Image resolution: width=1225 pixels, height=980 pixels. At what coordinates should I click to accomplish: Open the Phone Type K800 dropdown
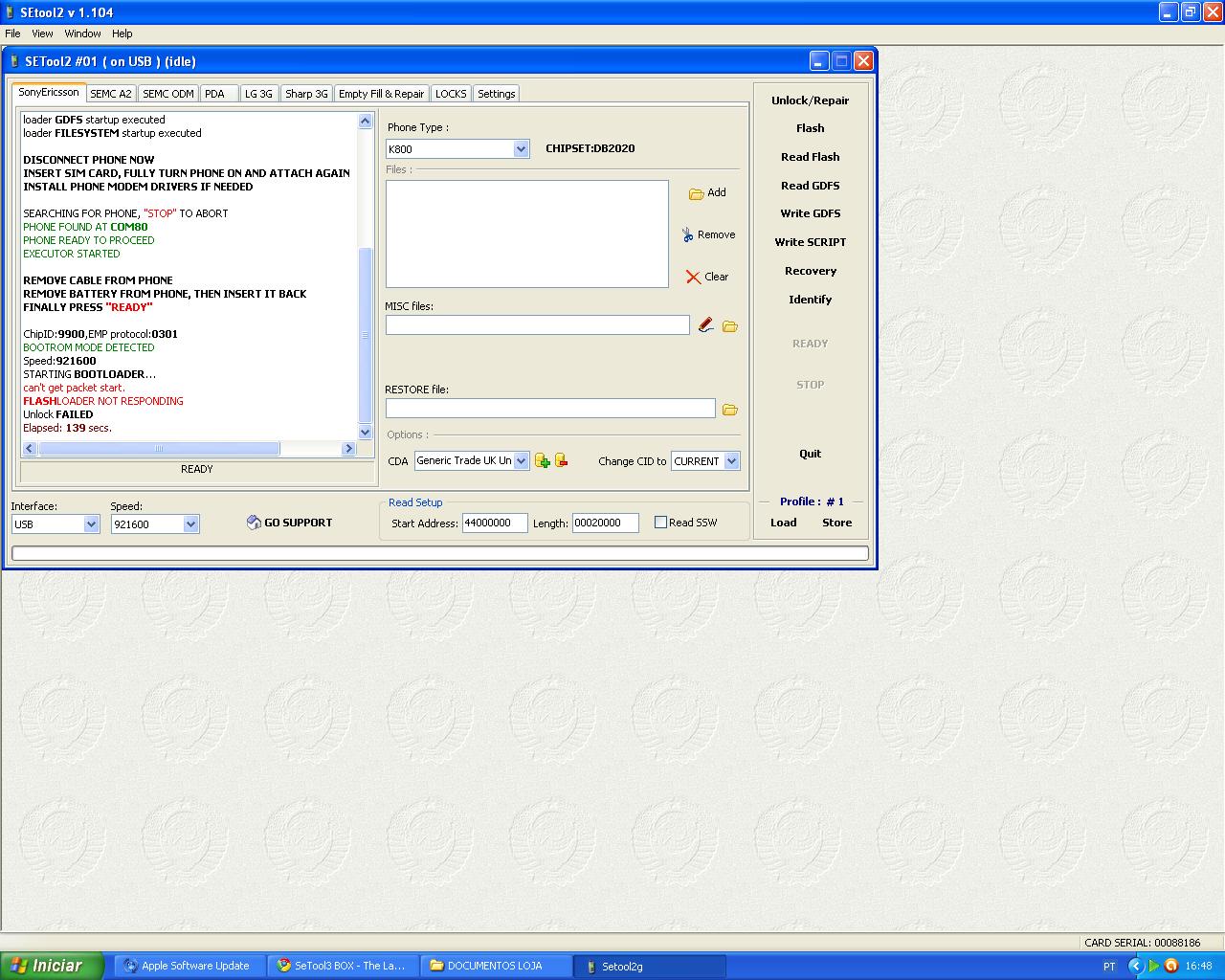(521, 149)
